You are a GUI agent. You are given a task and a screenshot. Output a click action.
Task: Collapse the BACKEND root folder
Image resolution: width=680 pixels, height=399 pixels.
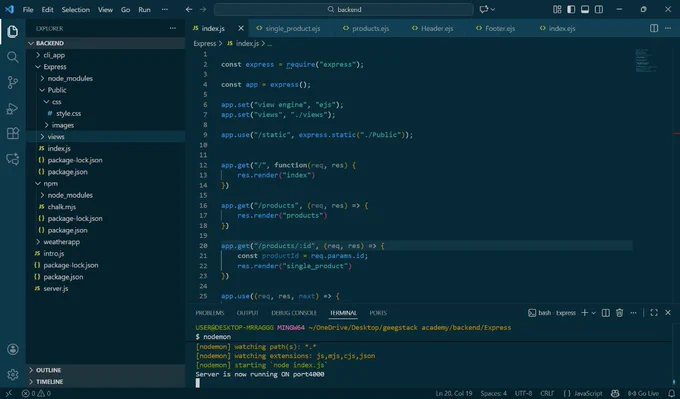106,43
